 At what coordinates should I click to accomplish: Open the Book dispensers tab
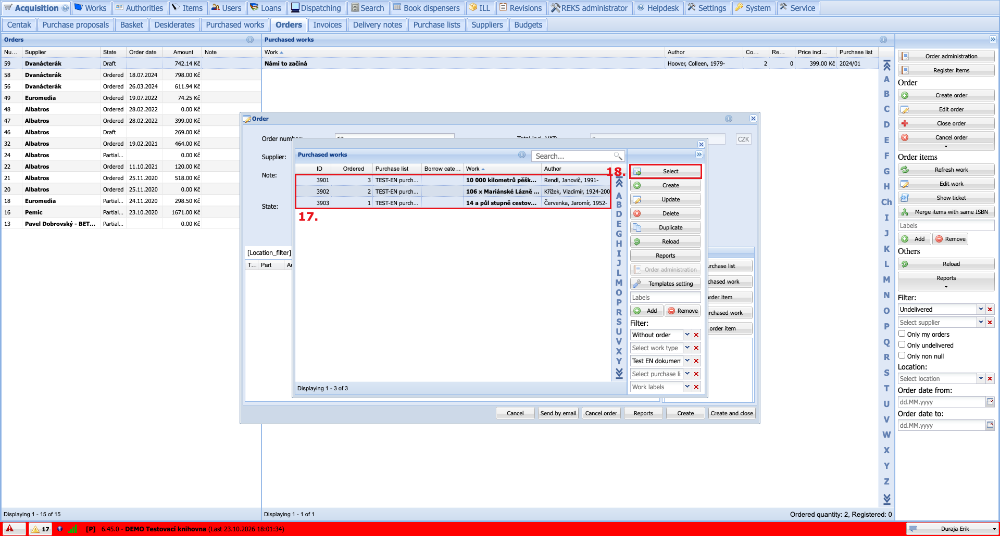point(426,8)
